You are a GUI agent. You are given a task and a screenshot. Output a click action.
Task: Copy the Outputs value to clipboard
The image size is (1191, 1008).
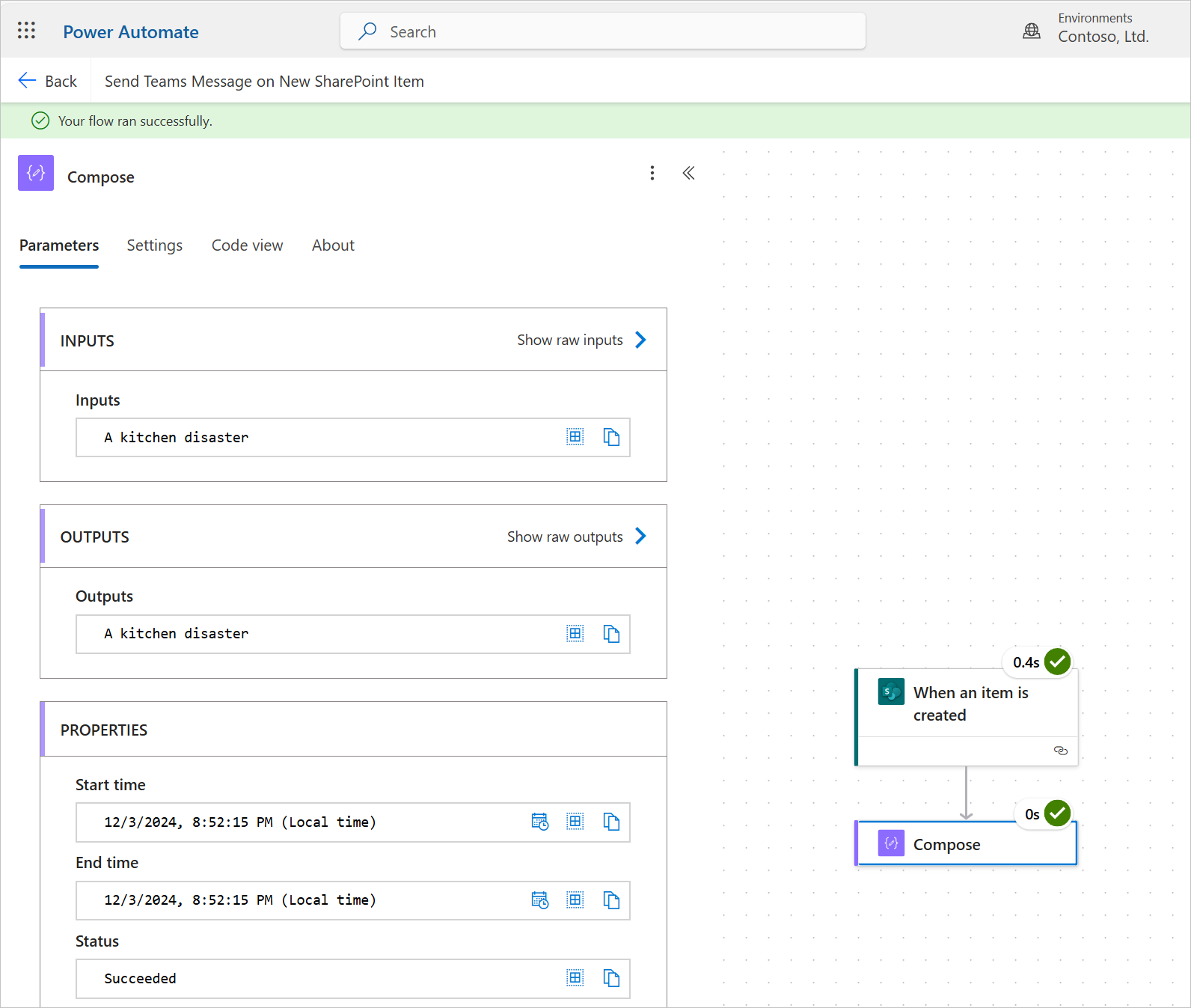[611, 634]
